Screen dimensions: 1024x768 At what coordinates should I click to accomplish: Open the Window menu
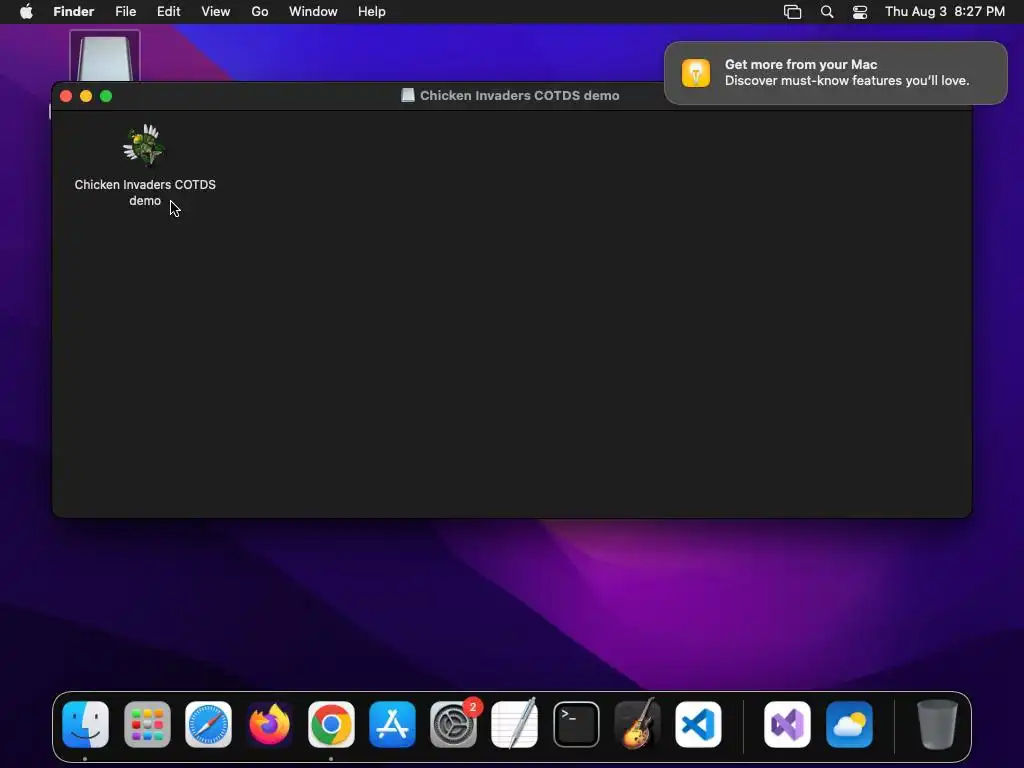pos(313,12)
